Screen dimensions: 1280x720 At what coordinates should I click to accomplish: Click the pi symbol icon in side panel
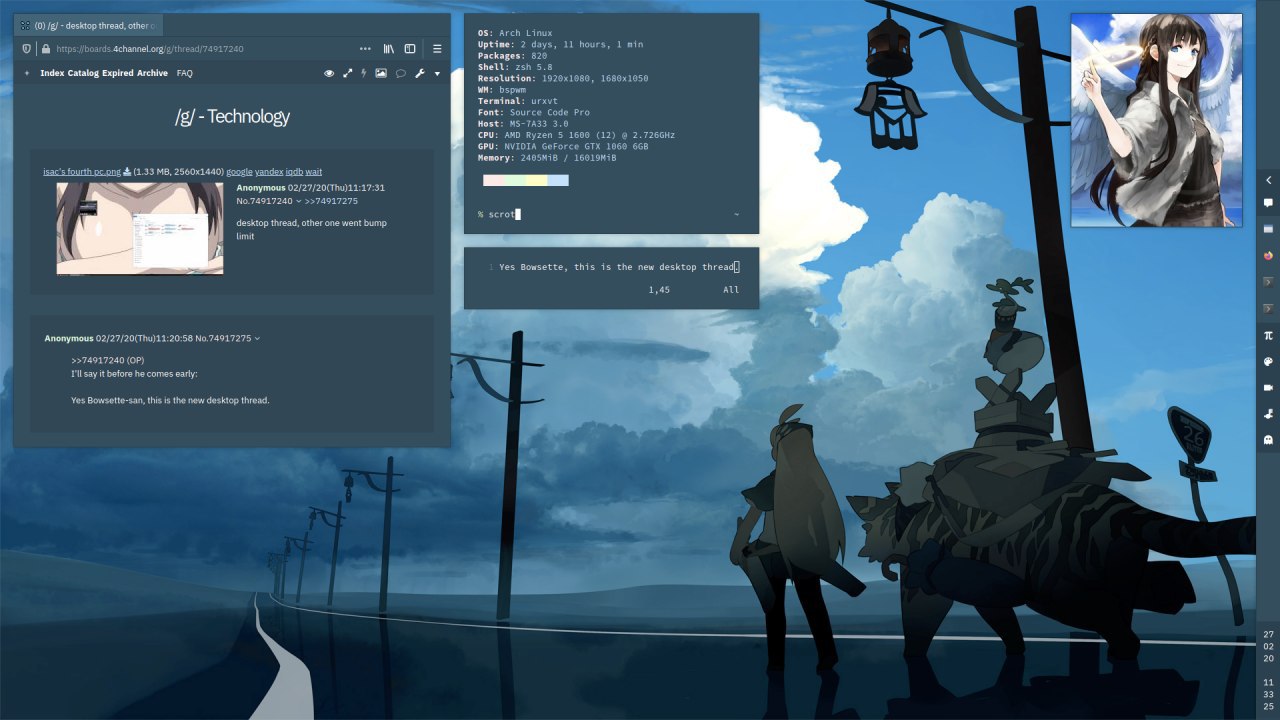1269,336
